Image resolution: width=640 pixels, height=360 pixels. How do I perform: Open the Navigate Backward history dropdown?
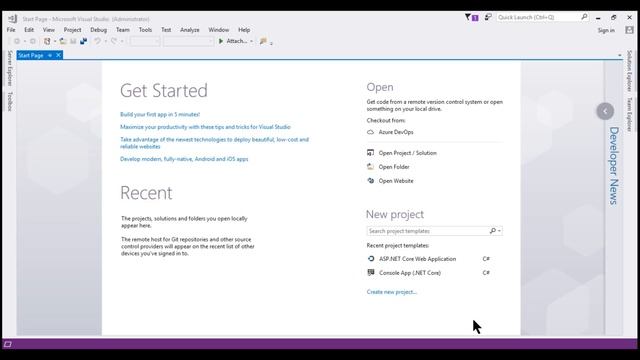pyautogui.click(x=24, y=42)
